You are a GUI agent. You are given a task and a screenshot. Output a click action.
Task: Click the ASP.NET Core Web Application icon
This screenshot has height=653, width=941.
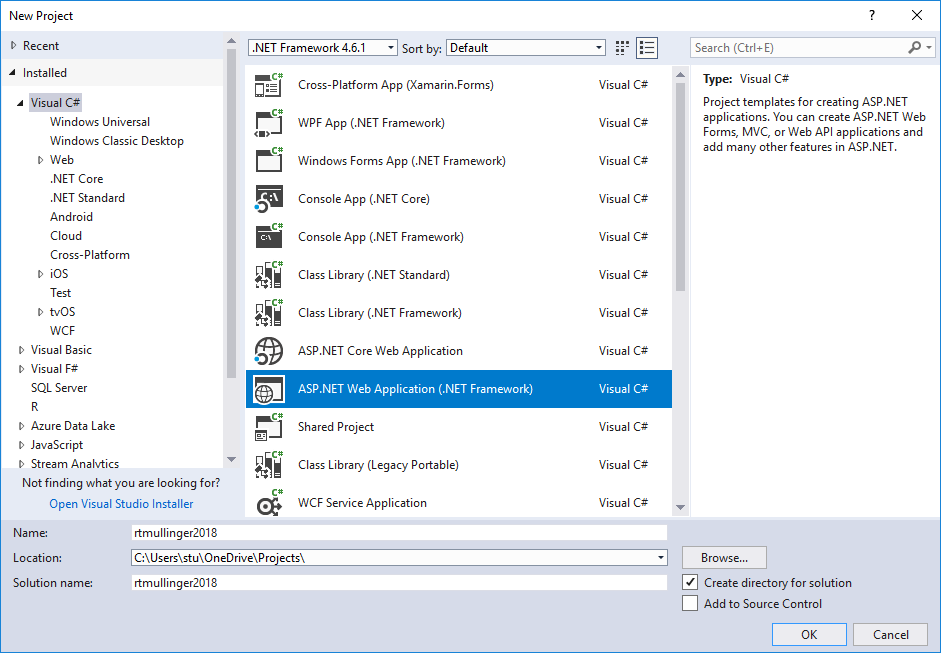coord(268,351)
